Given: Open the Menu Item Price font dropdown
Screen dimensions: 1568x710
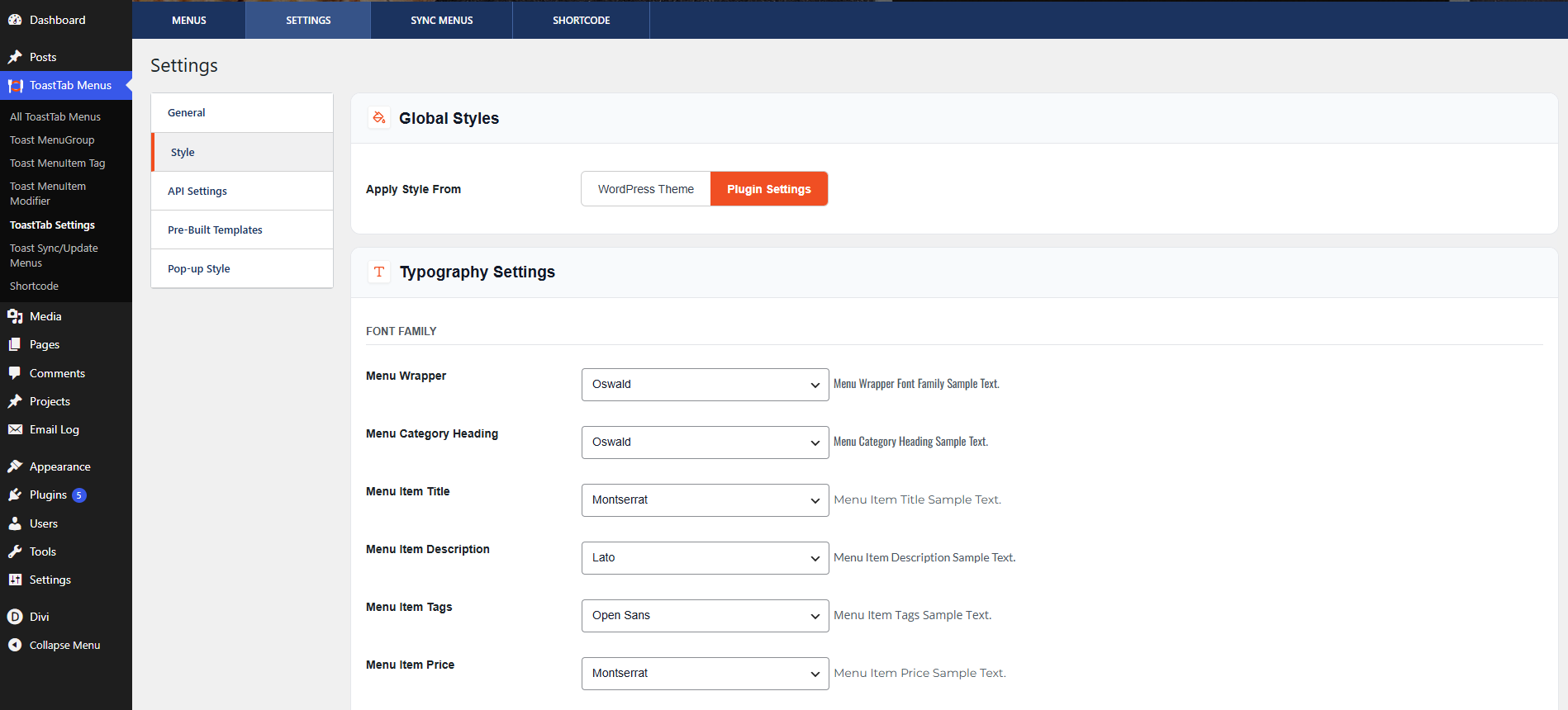Looking at the screenshot, I should [x=705, y=674].
